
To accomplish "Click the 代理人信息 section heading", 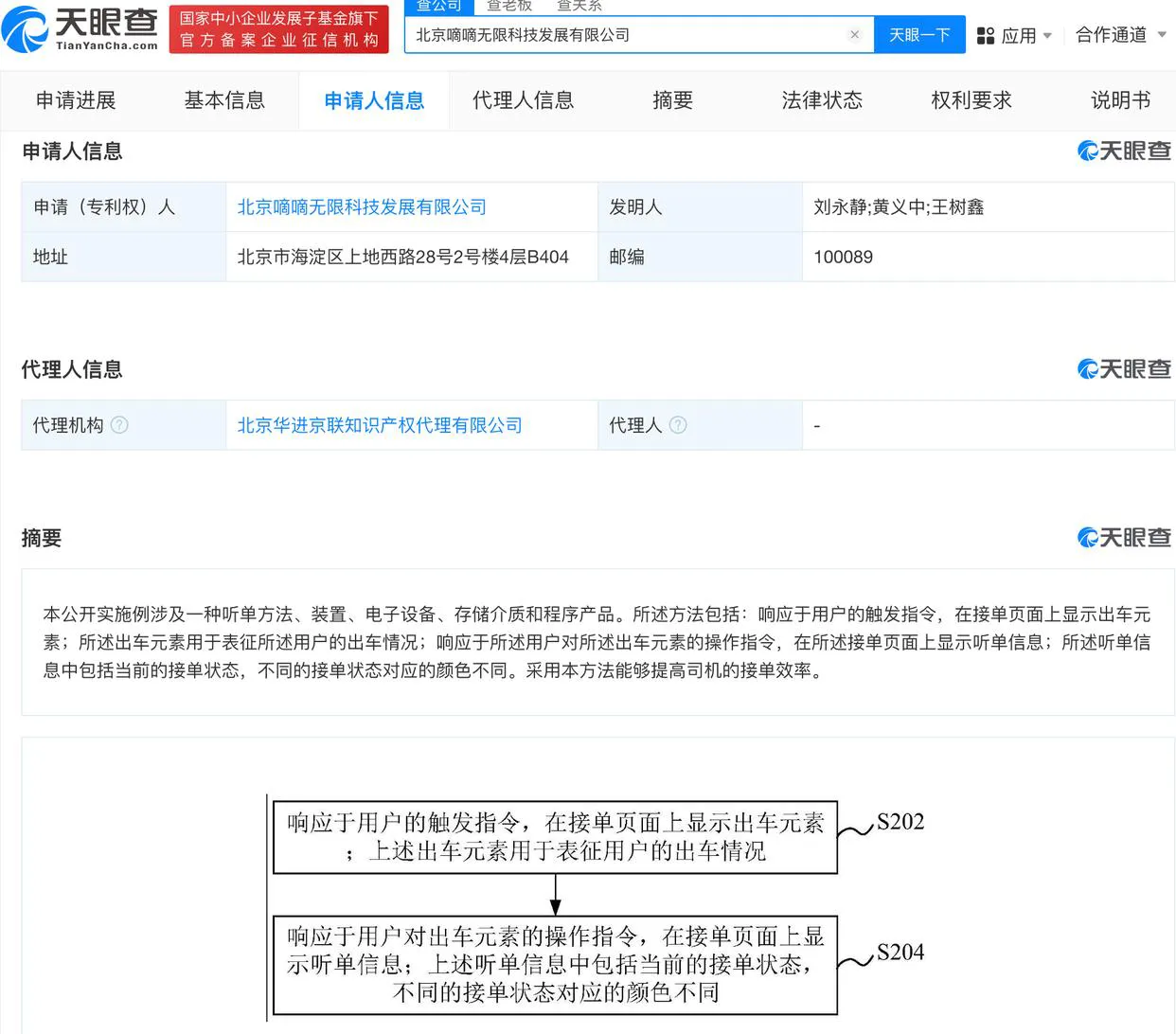I will click(72, 369).
